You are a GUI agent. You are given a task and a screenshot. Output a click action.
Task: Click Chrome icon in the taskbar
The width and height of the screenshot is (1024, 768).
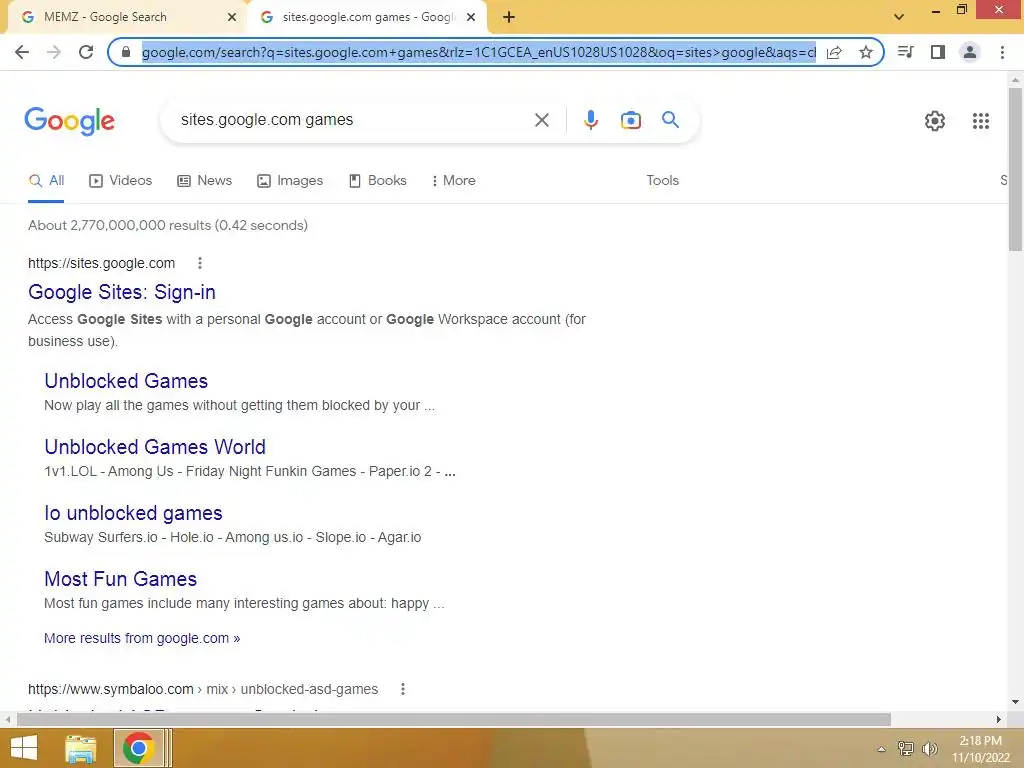point(138,748)
